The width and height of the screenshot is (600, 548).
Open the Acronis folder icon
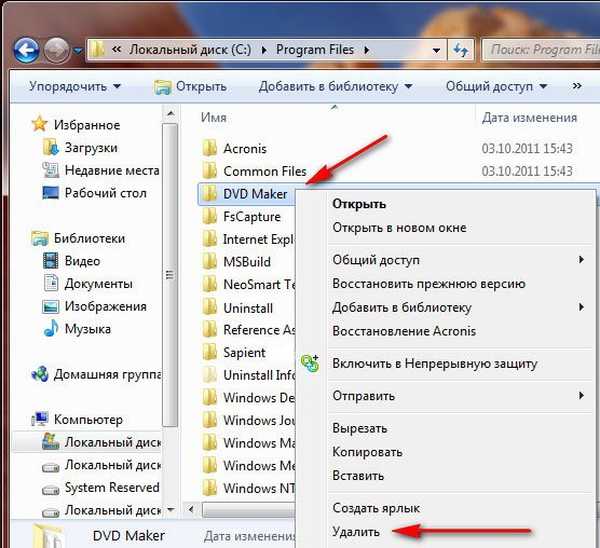click(x=210, y=149)
